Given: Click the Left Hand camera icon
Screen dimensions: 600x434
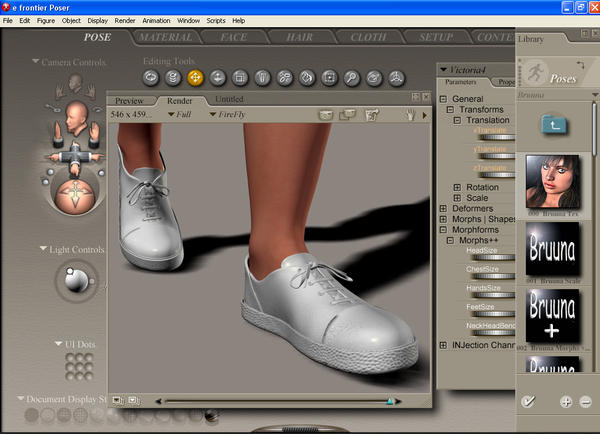Looking at the screenshot, I should click(59, 91).
